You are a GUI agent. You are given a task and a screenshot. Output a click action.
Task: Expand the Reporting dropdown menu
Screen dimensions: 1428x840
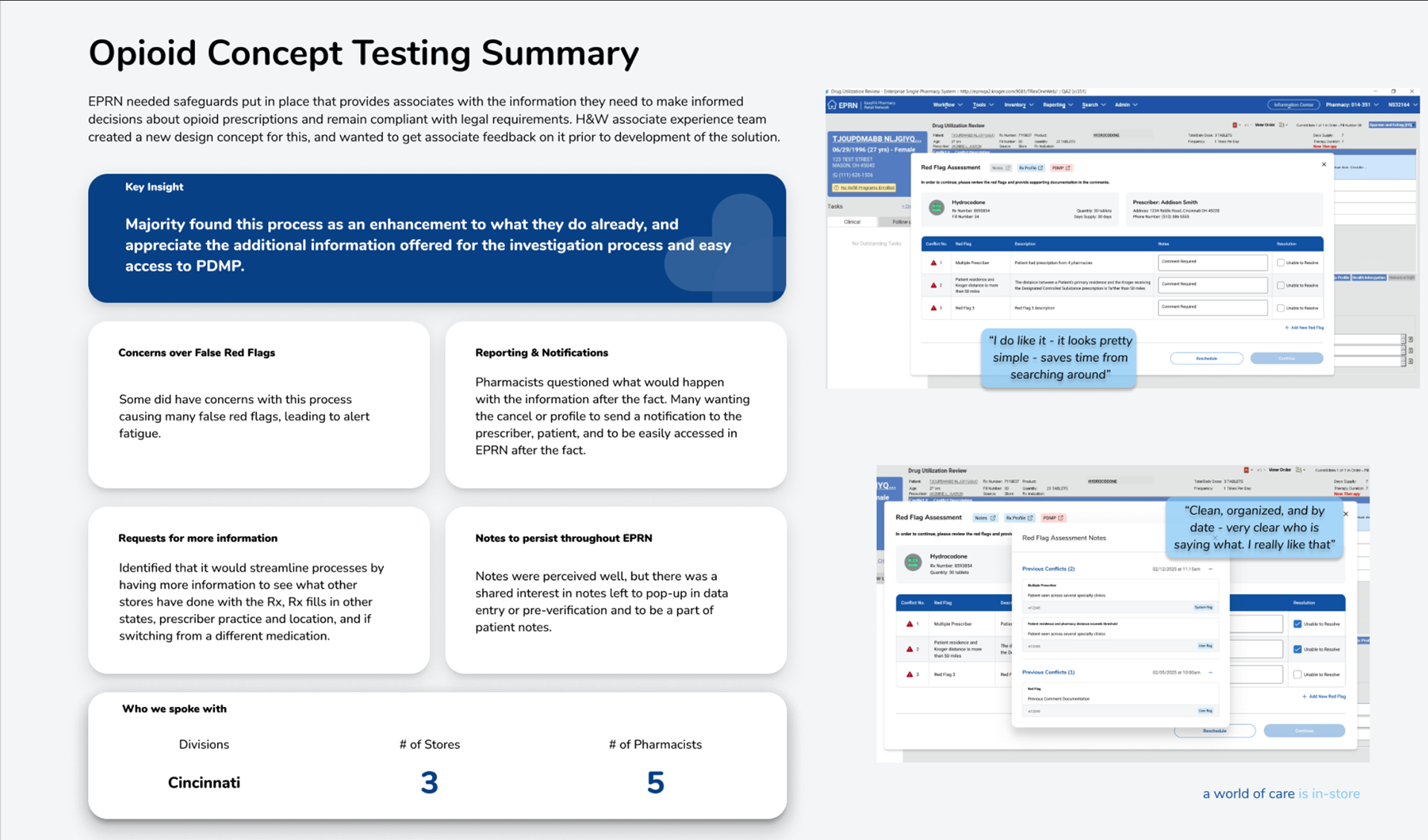pos(1058,105)
